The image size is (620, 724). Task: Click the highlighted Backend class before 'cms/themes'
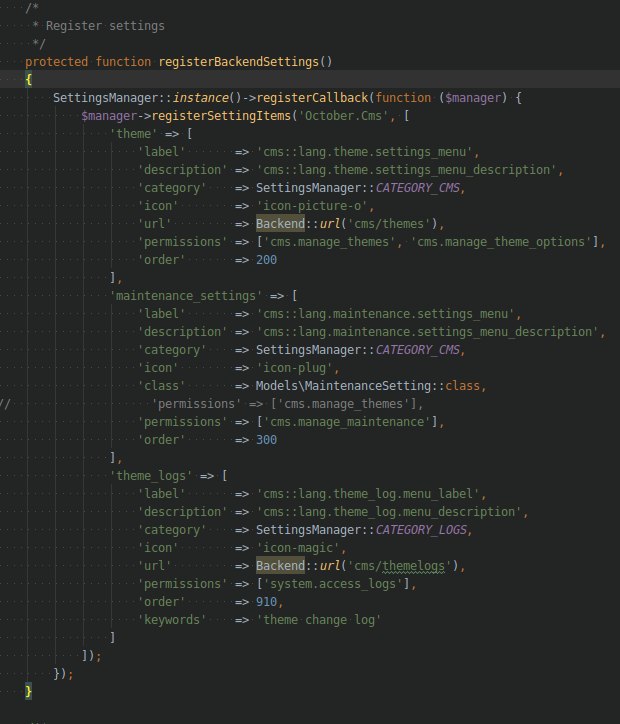(x=281, y=224)
